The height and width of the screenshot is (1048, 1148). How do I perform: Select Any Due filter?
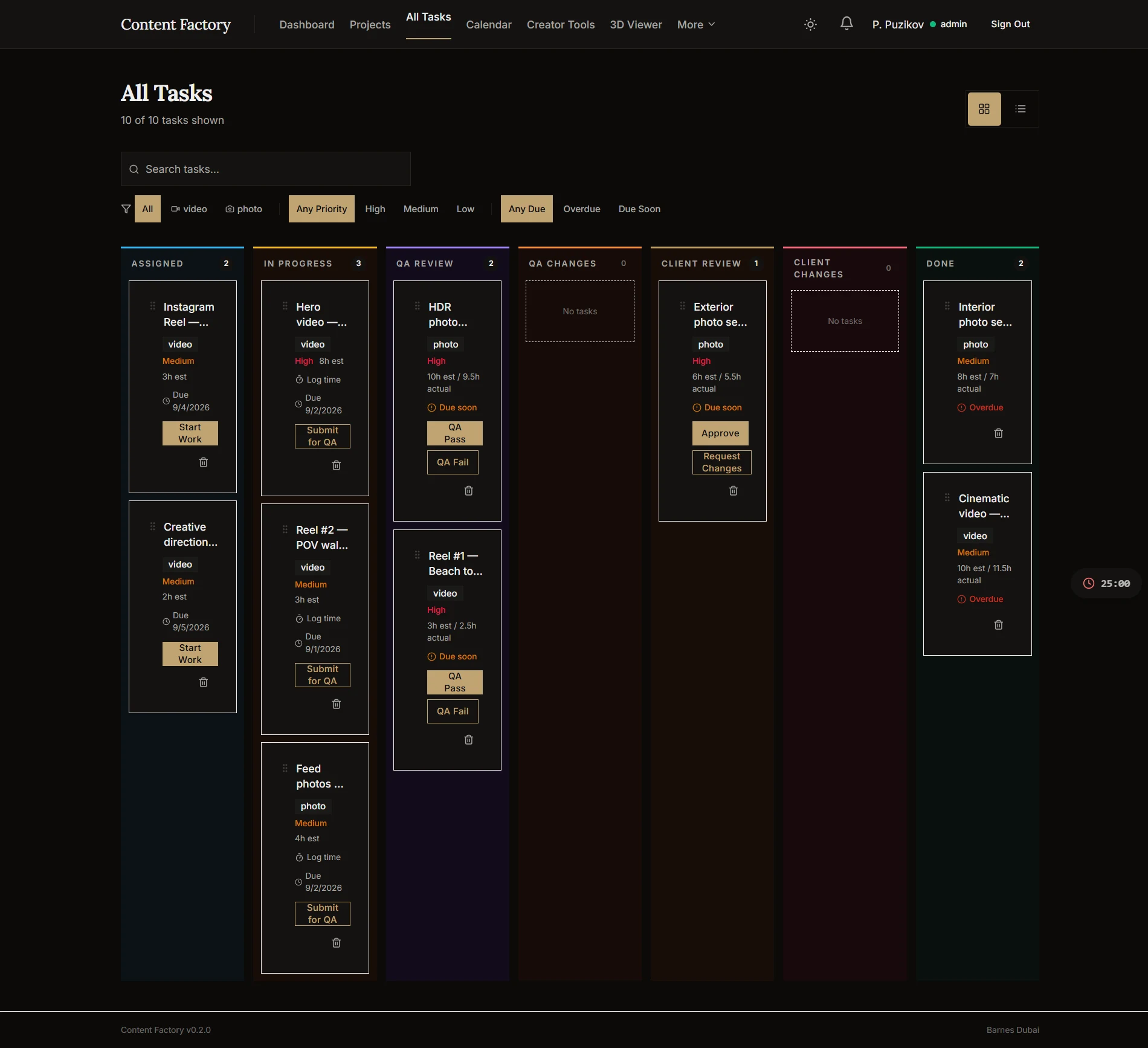[527, 209]
